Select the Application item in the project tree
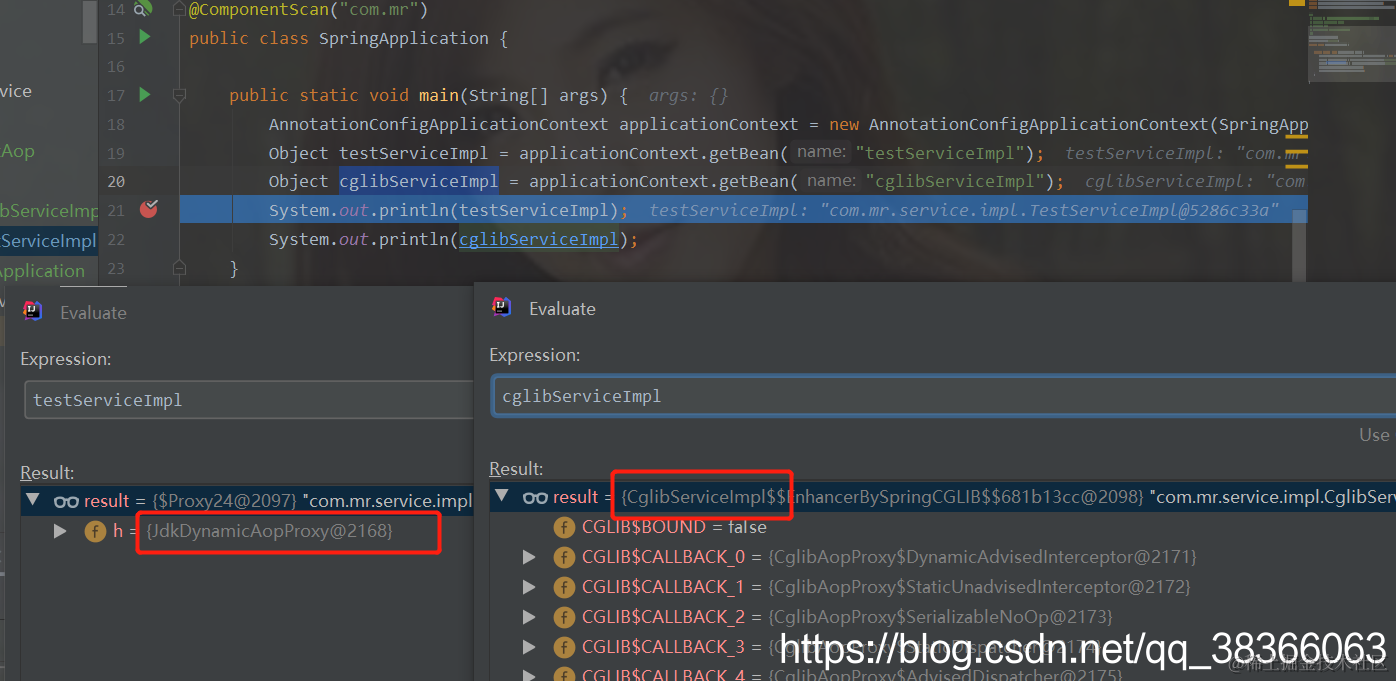The height and width of the screenshot is (681, 1396). pyautogui.click(x=43, y=271)
